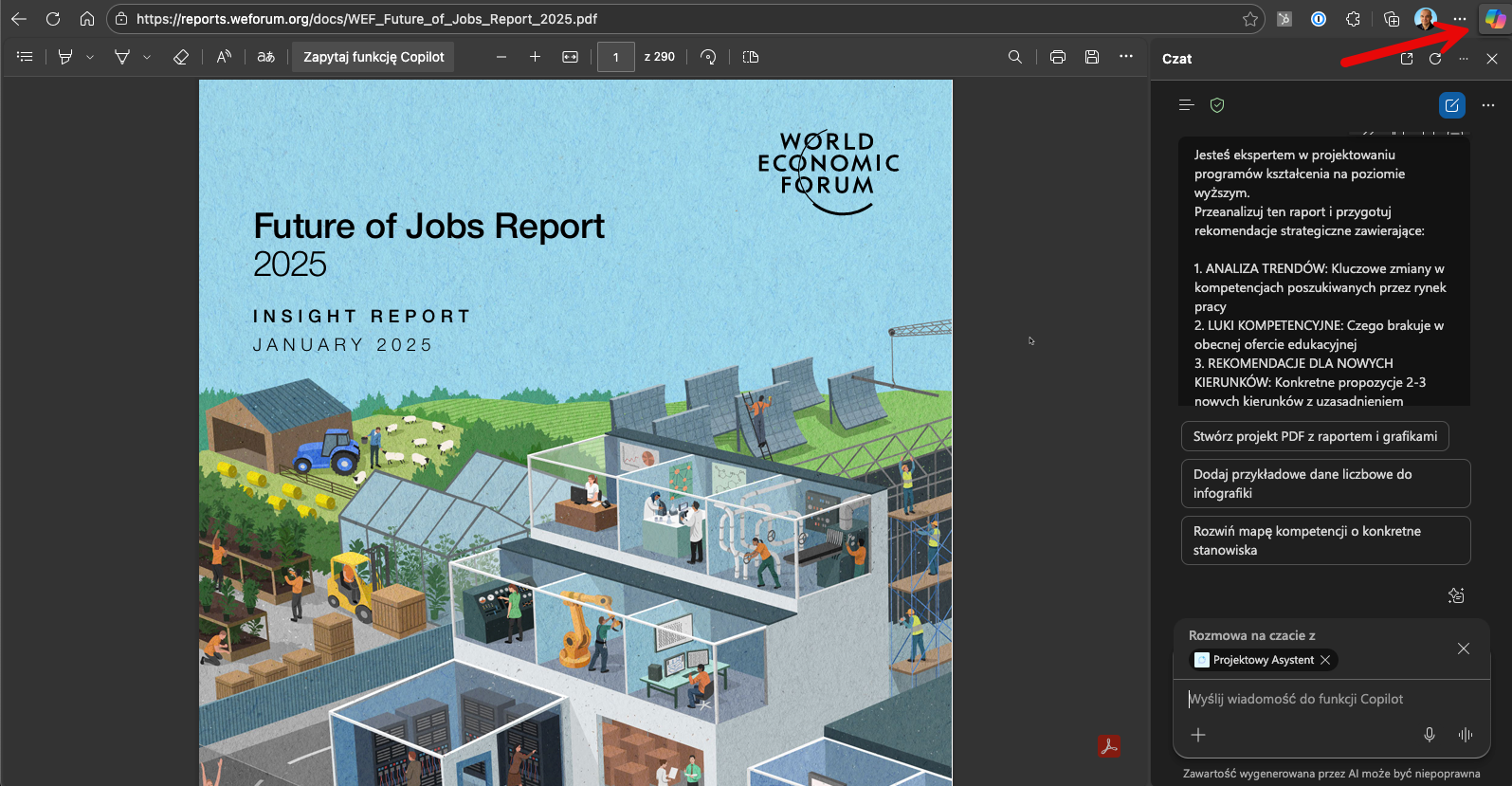Save the PDF with the disk icon
Screen dimensions: 1512x786
tap(1092, 57)
